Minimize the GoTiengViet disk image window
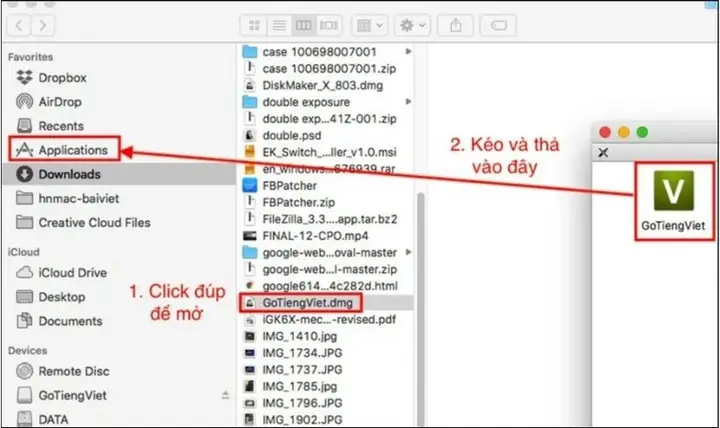Screen dimensions: 720x428 point(624,132)
